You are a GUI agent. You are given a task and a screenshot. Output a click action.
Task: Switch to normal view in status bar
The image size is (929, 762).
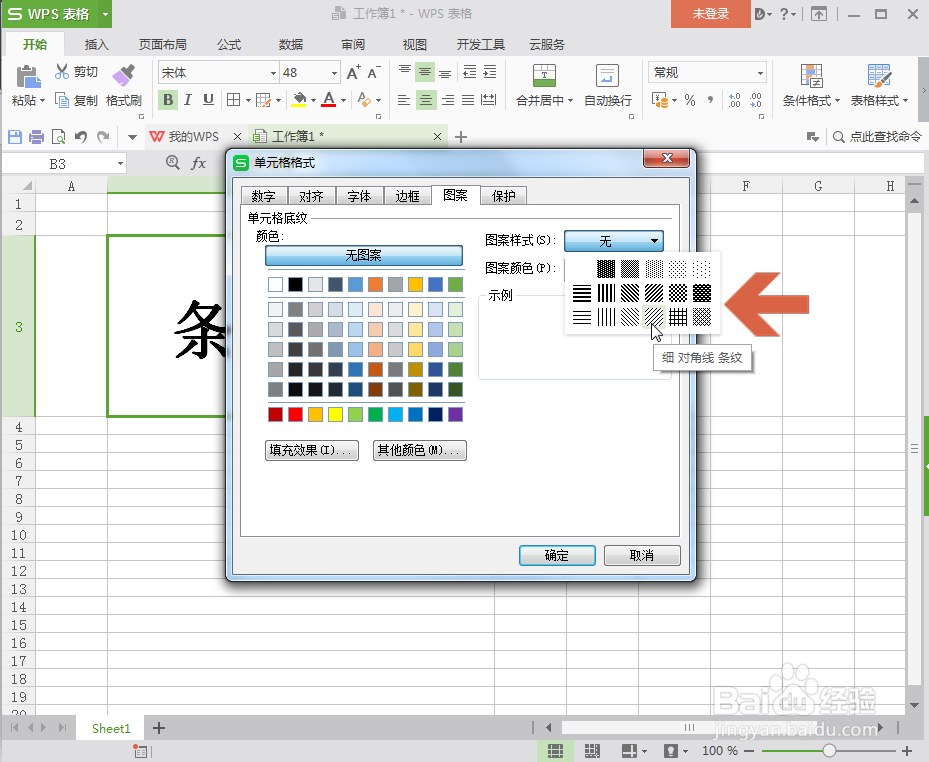[555, 751]
